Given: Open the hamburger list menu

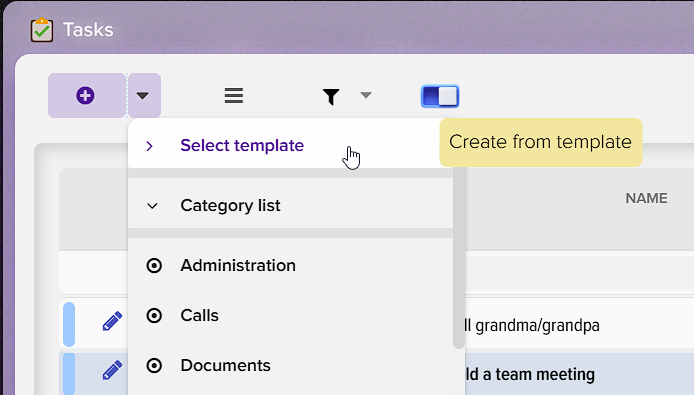Looking at the screenshot, I should pyautogui.click(x=234, y=95).
